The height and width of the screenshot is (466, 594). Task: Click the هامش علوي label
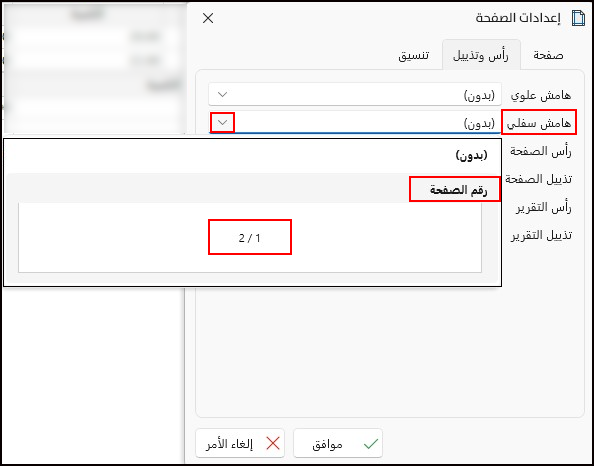tap(541, 95)
